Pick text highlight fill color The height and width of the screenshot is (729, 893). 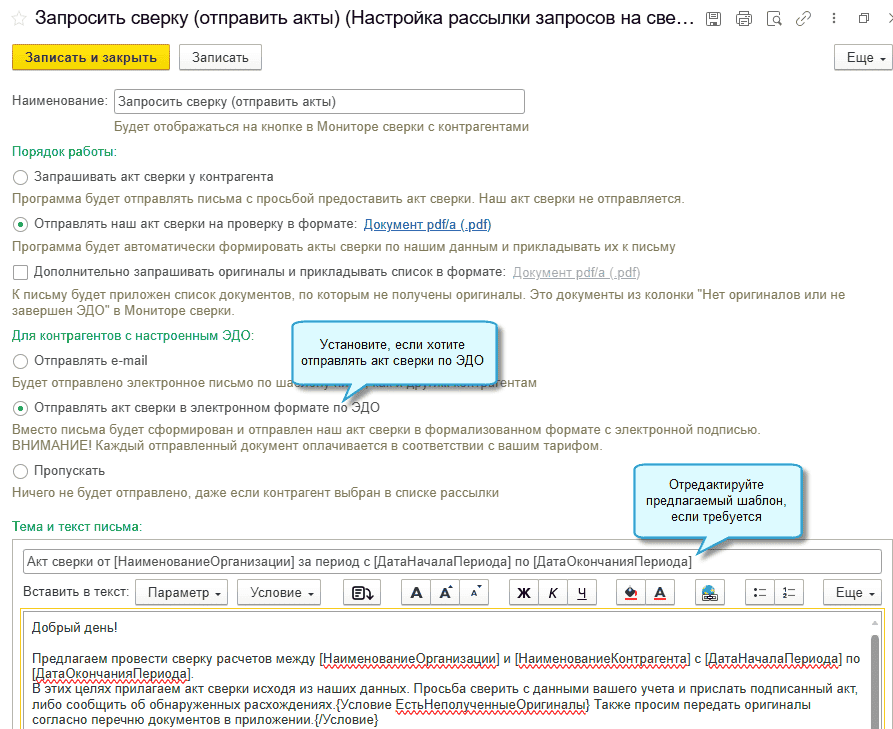pyautogui.click(x=630, y=593)
